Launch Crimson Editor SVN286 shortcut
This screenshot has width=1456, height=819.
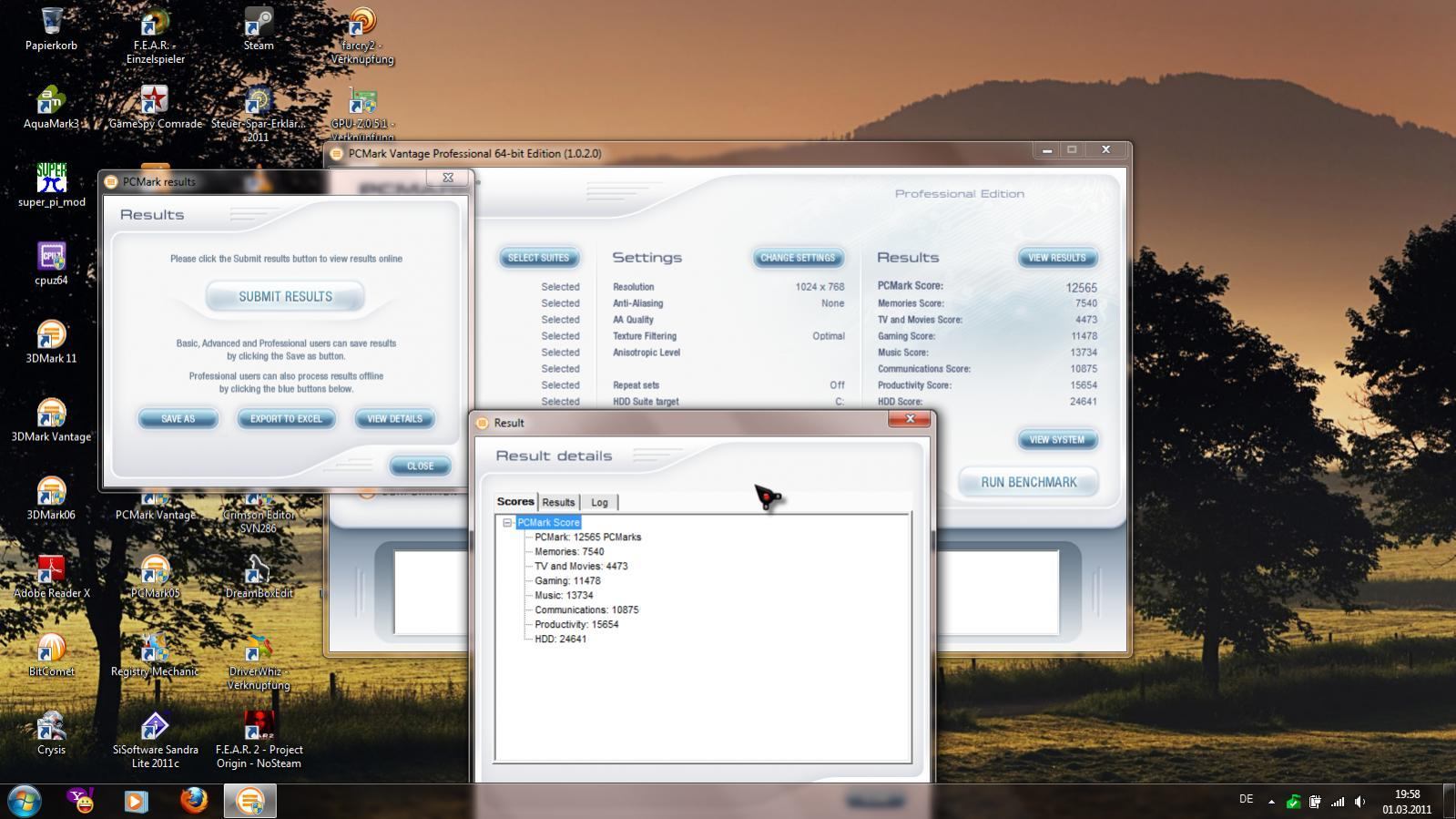click(259, 515)
